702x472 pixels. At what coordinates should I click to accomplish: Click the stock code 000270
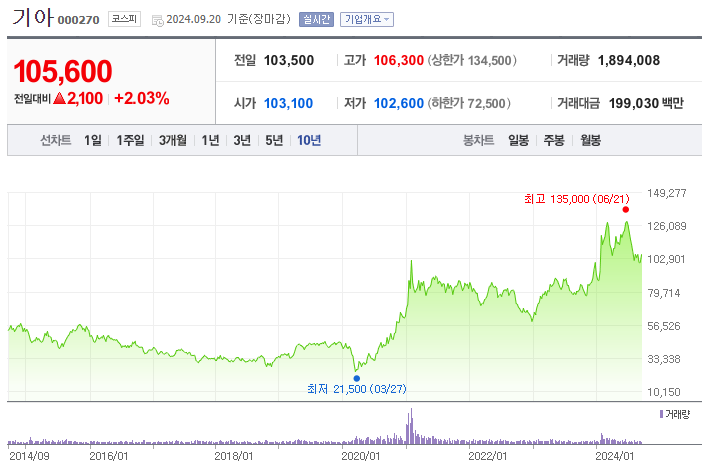coord(78,20)
